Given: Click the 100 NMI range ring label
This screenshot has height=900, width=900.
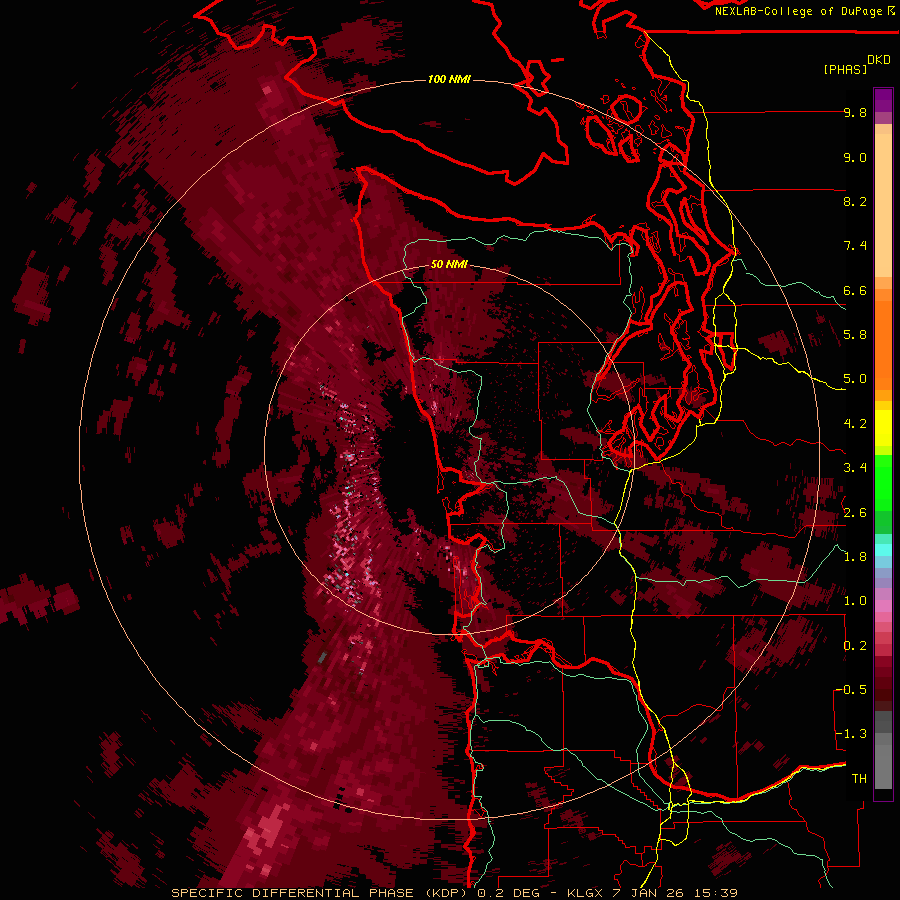Looking at the screenshot, I should click(449, 79).
